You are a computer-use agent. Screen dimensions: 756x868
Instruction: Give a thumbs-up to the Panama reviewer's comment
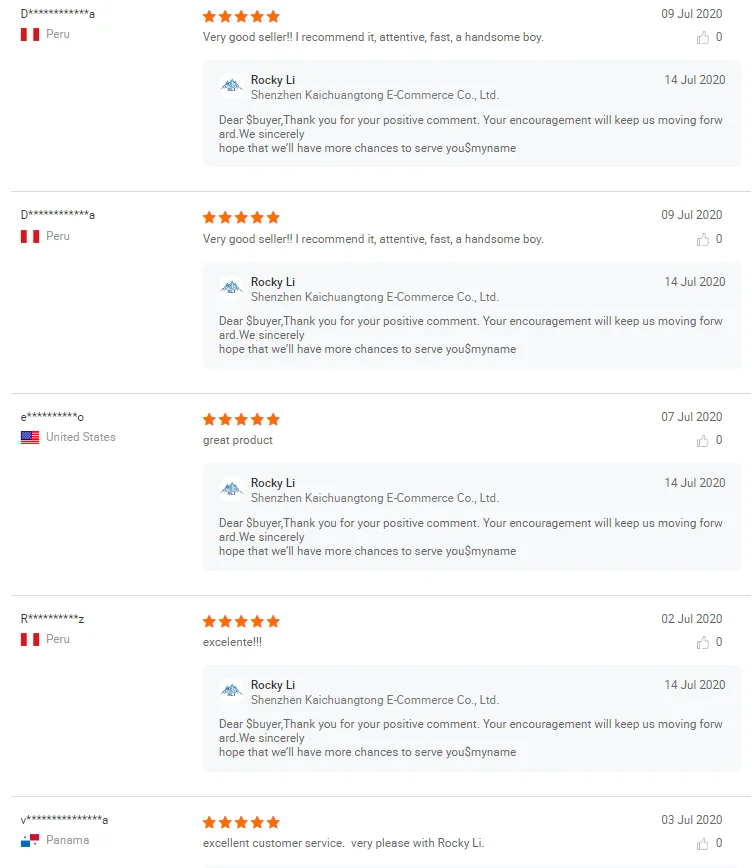pyautogui.click(x=703, y=843)
